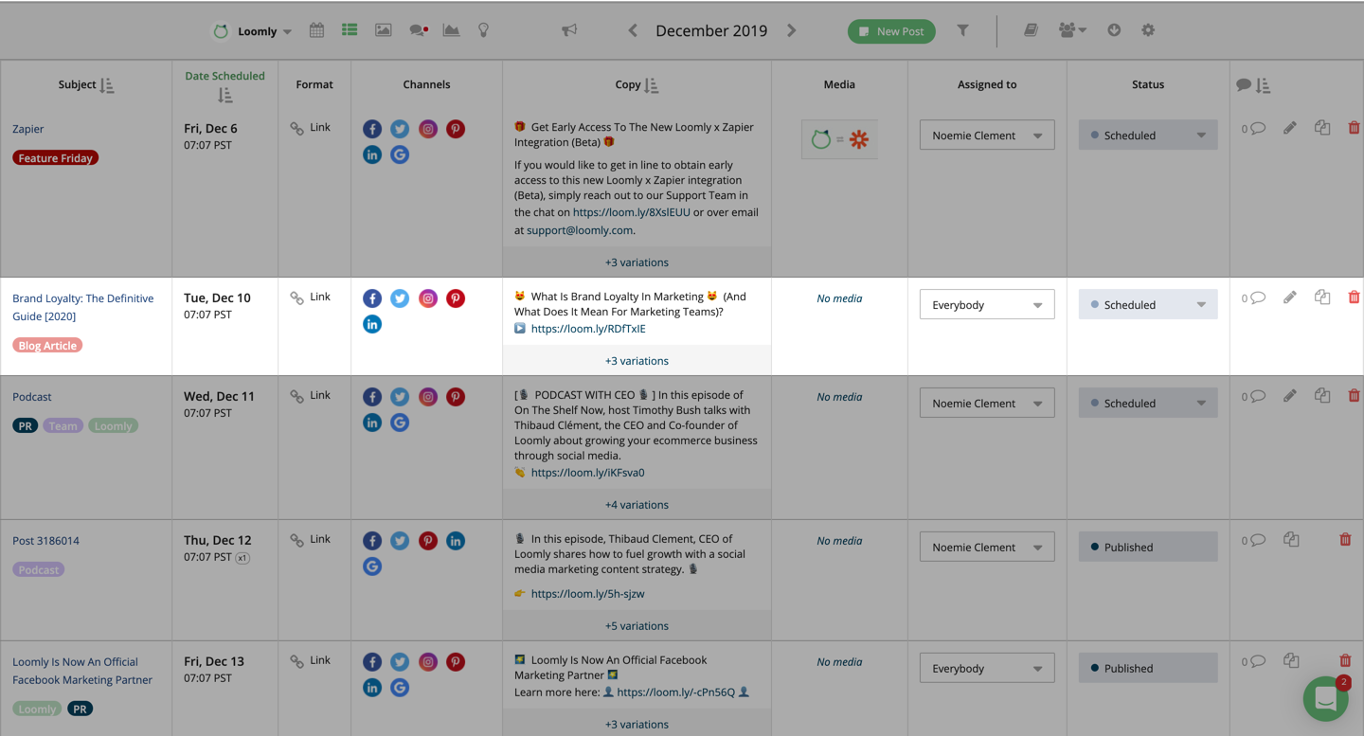The width and height of the screenshot is (1364, 736).
Task: Open the support chat bubble
Action: [1326, 699]
